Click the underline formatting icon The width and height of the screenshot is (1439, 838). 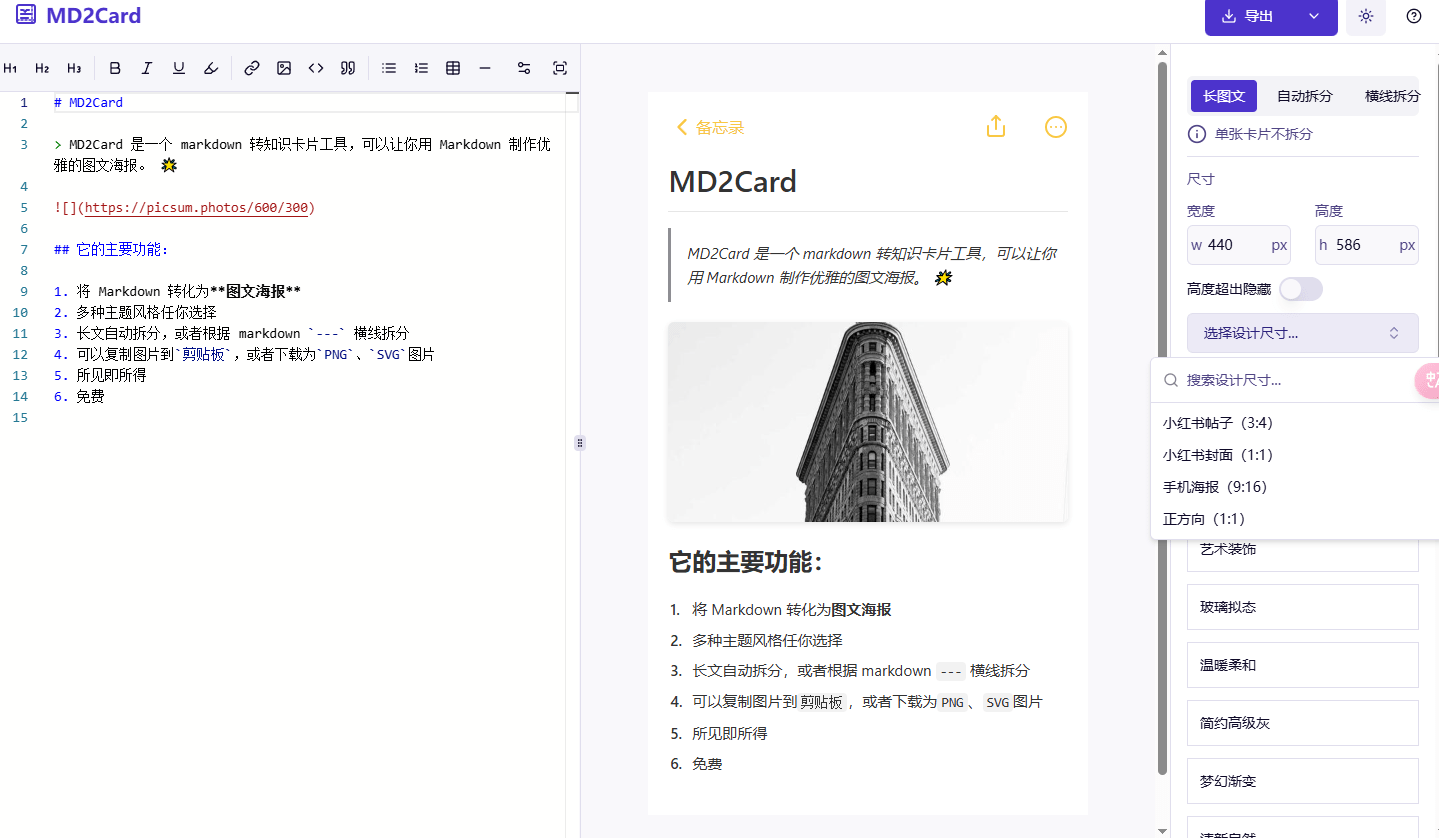(x=179, y=68)
